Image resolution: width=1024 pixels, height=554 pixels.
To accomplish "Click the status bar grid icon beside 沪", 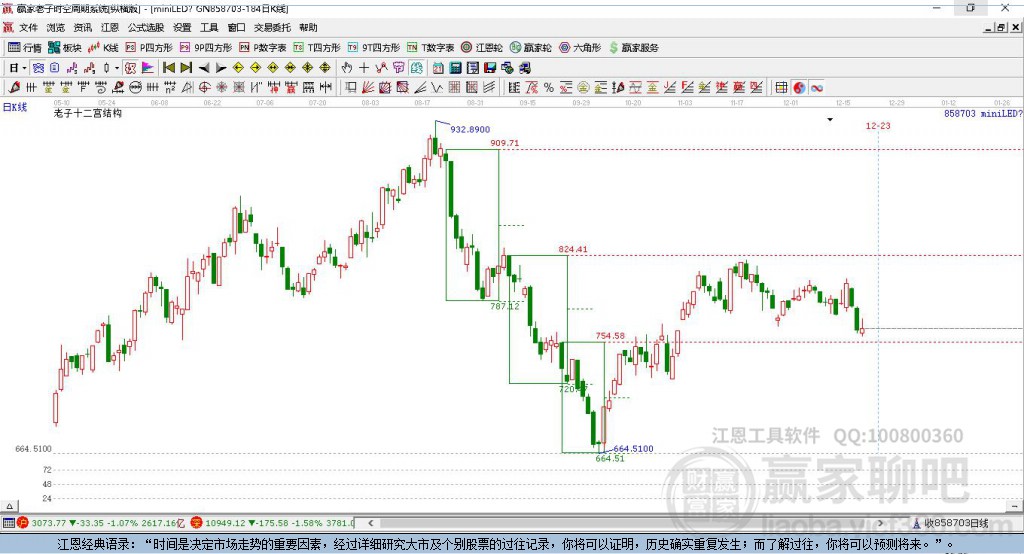I will [x=8, y=523].
